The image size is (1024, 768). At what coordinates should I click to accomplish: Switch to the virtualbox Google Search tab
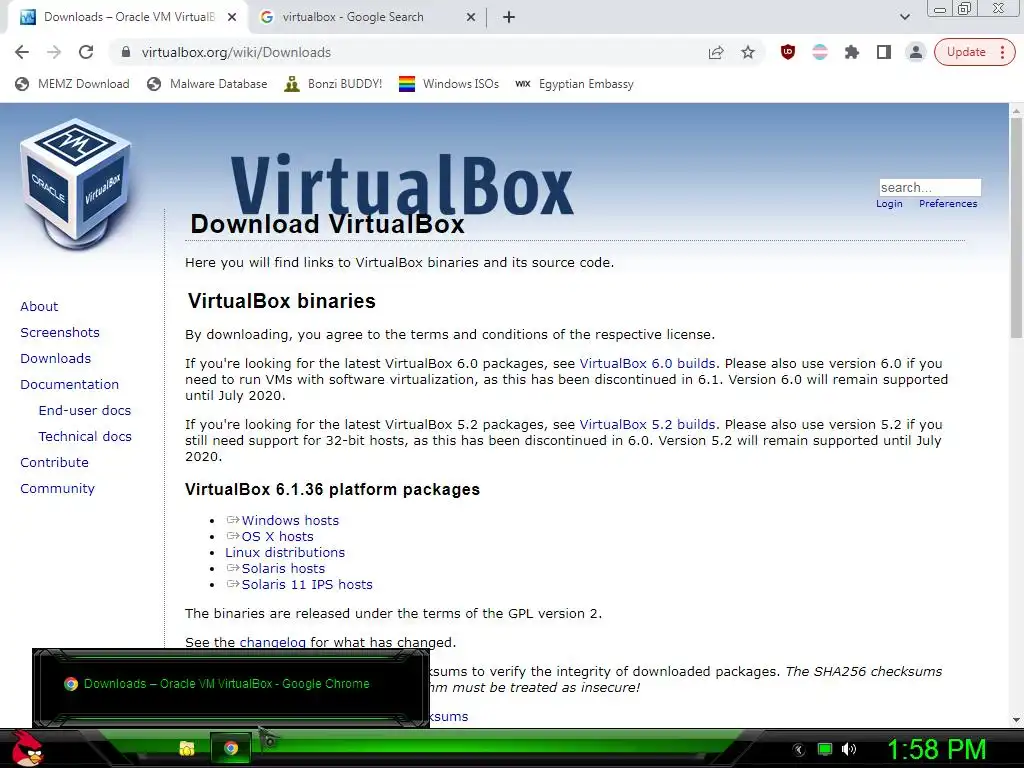(353, 17)
